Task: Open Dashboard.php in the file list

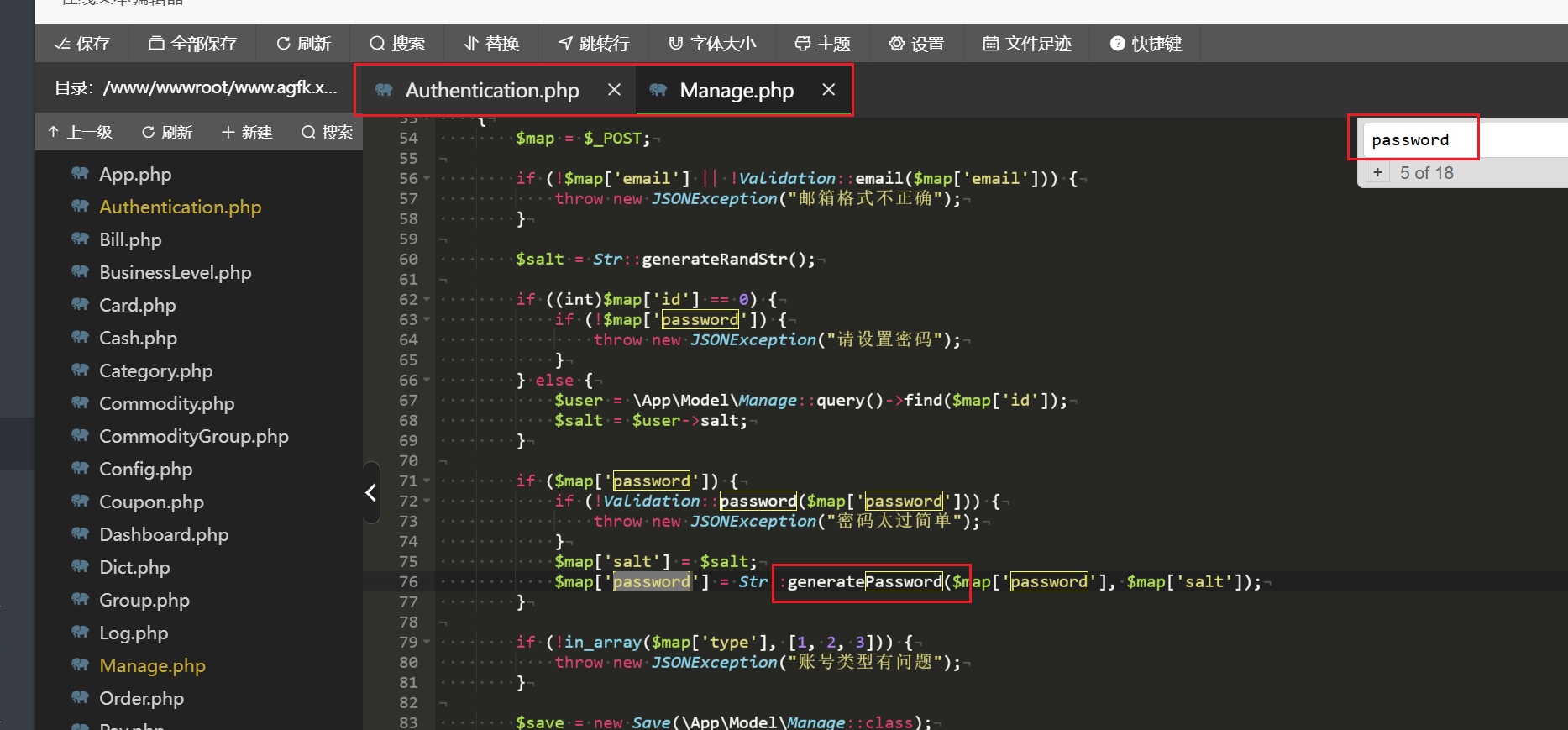Action: point(164,535)
